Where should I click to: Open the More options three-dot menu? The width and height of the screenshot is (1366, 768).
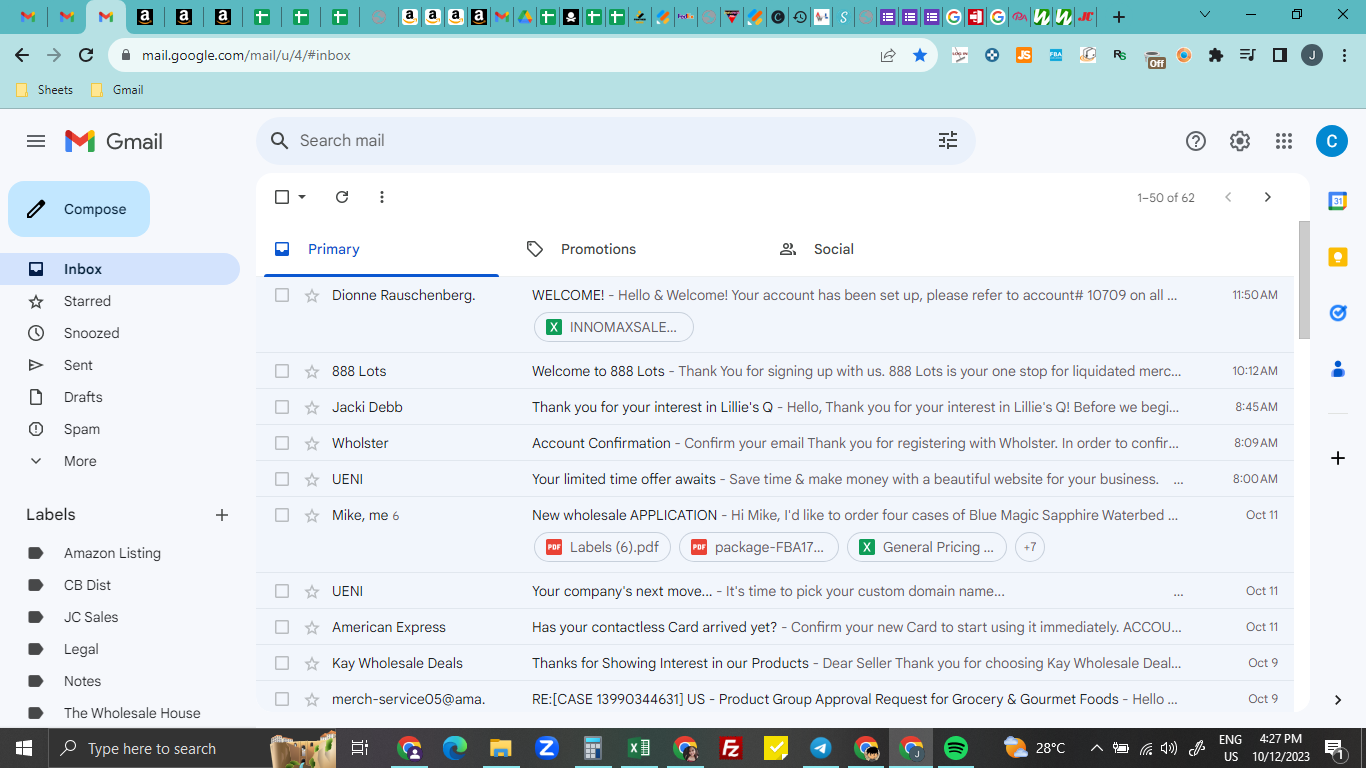pos(382,197)
